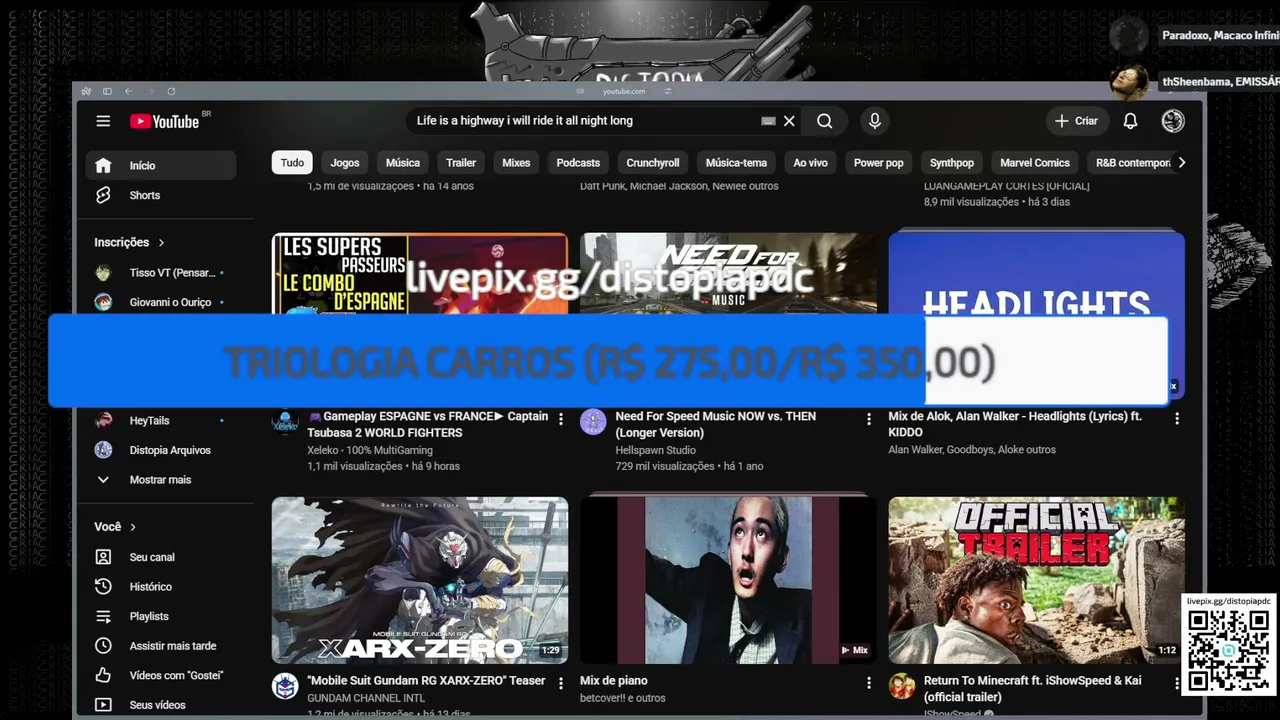Open Need For Speed Music NOW vs. THEN title
1280x720 pixels.
click(x=716, y=425)
